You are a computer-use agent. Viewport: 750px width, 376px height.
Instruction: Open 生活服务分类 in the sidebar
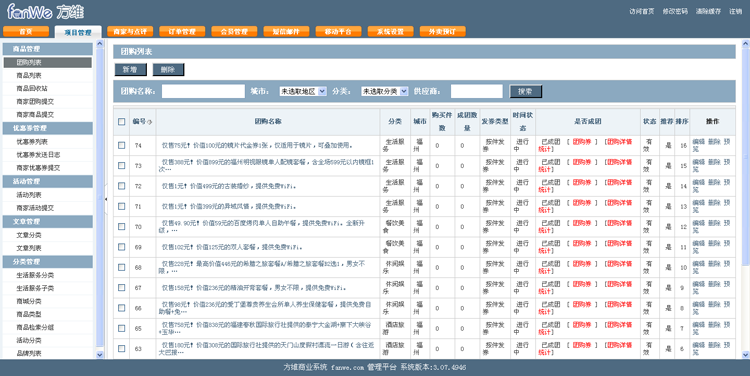click(35, 276)
